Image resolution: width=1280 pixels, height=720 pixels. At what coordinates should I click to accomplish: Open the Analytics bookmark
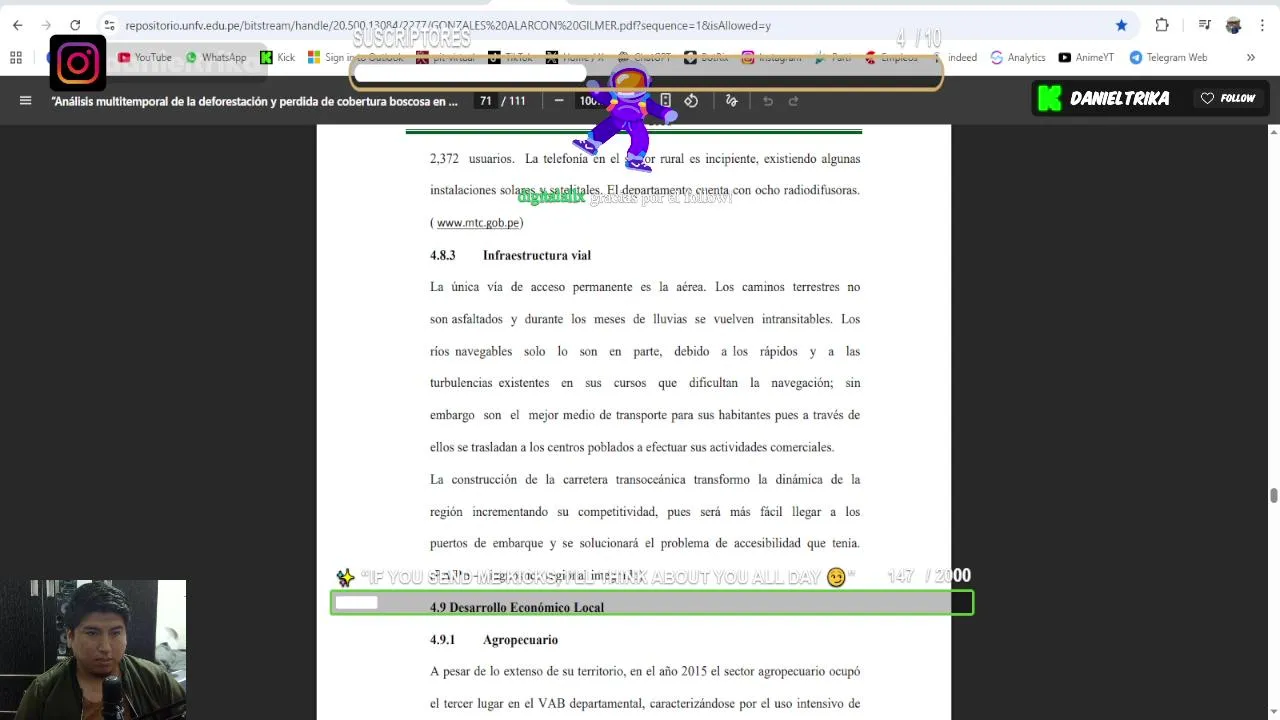pyautogui.click(x=1017, y=58)
